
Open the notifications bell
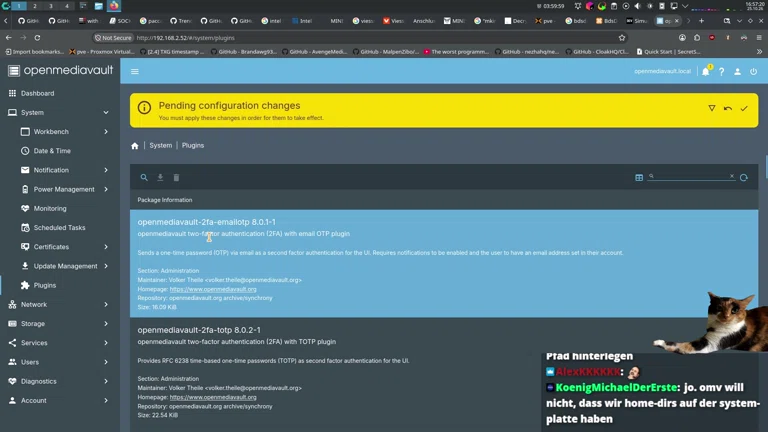coord(705,72)
